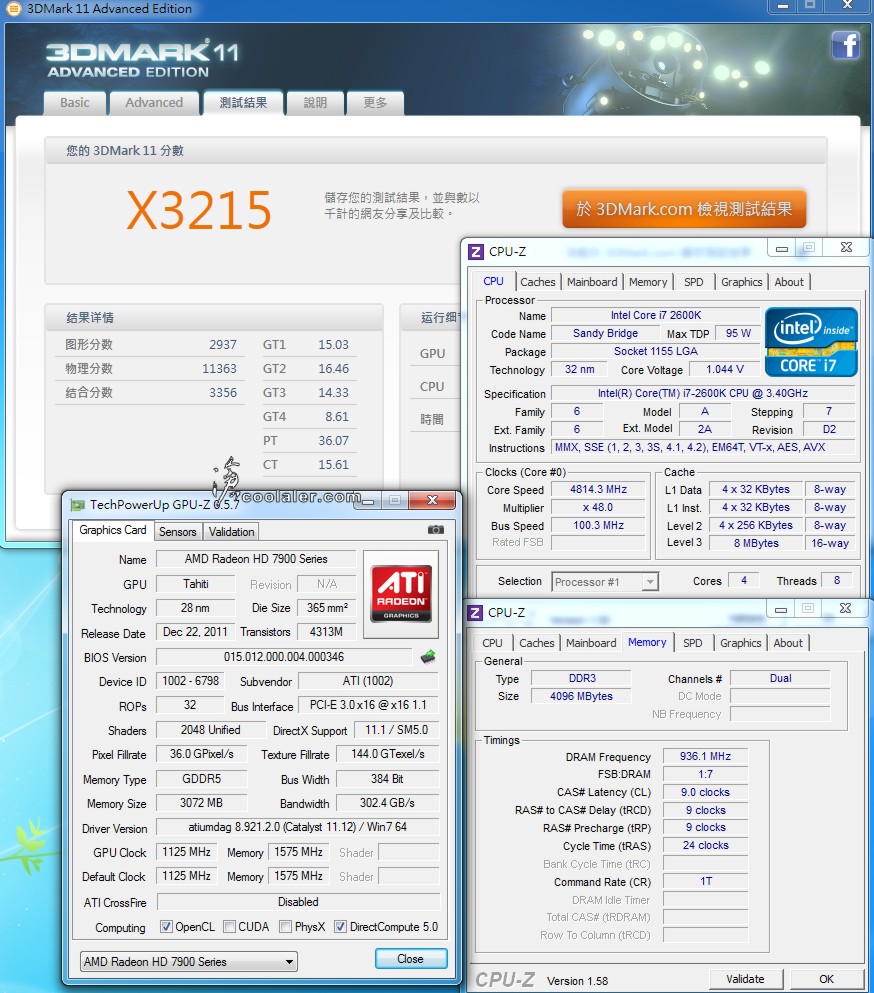This screenshot has width=874, height=993.
Task: Click the Validate button in CPU-Z
Action: [745, 978]
